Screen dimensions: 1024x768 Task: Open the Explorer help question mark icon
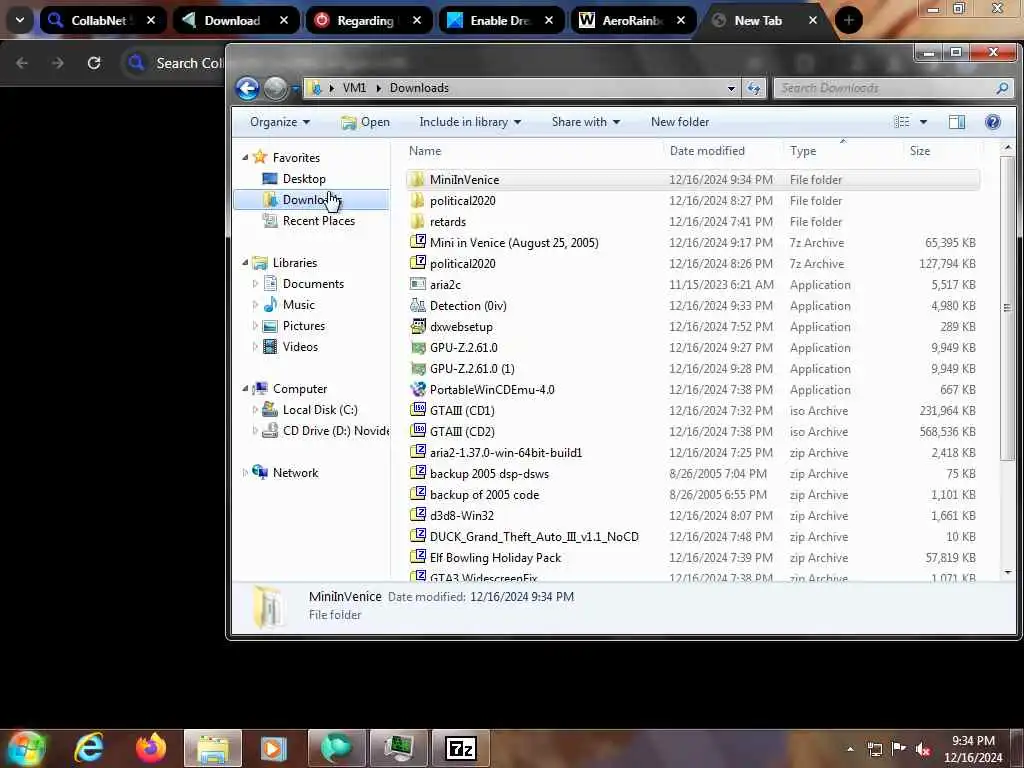pos(993,122)
